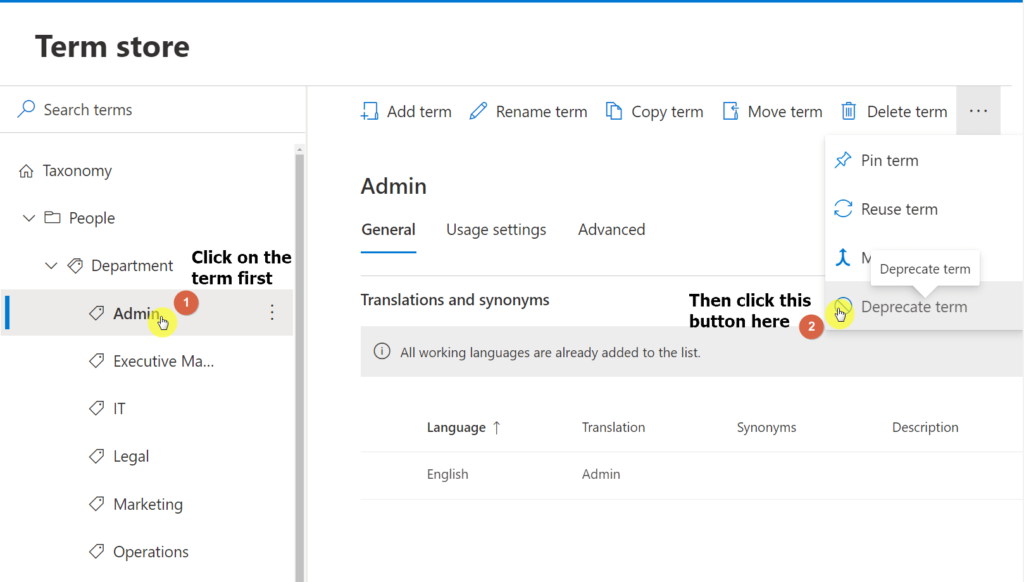Select the Legal term label
1024x582 pixels.
pos(131,456)
